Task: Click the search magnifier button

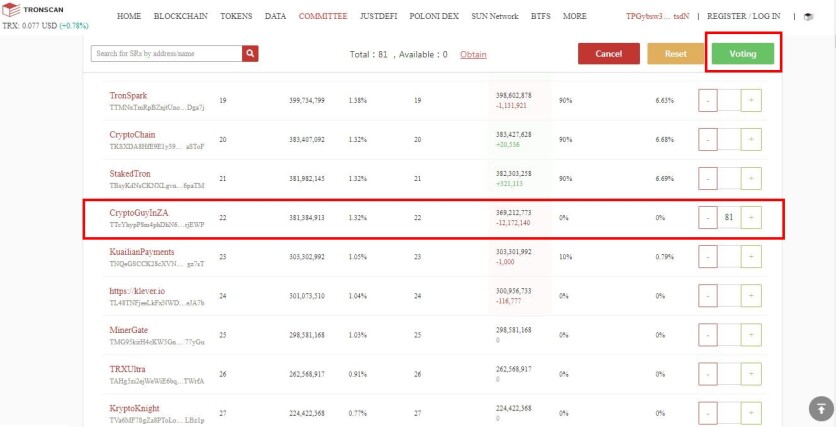Action: tap(251, 53)
